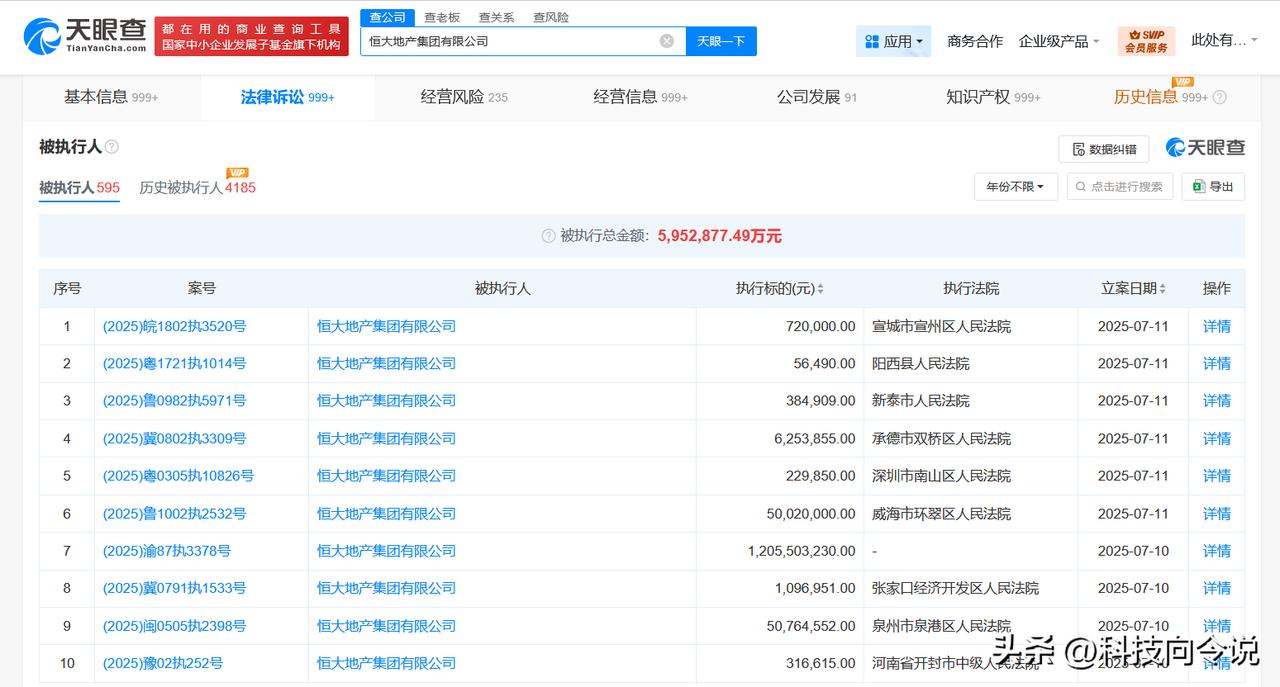The height and width of the screenshot is (687, 1280).
Task: Click help icon beside 历史信息 tab
Action: 1219,97
